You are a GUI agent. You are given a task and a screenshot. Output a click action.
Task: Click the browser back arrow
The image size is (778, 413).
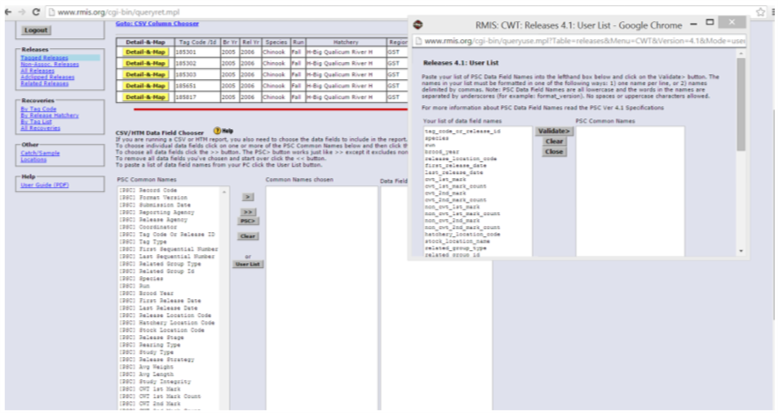(7, 12)
